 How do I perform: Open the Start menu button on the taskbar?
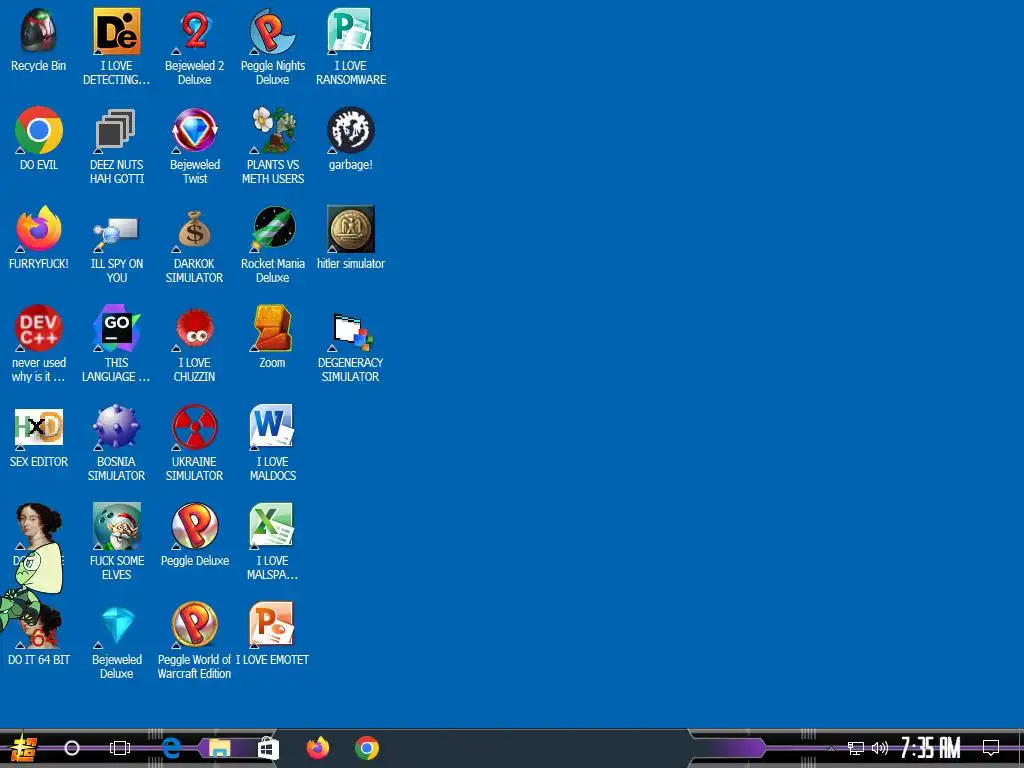23,748
